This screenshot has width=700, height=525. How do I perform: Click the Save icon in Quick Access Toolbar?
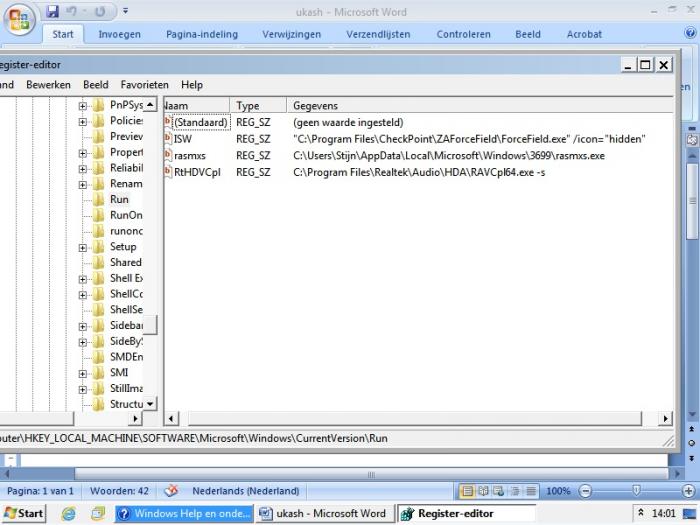(53, 12)
